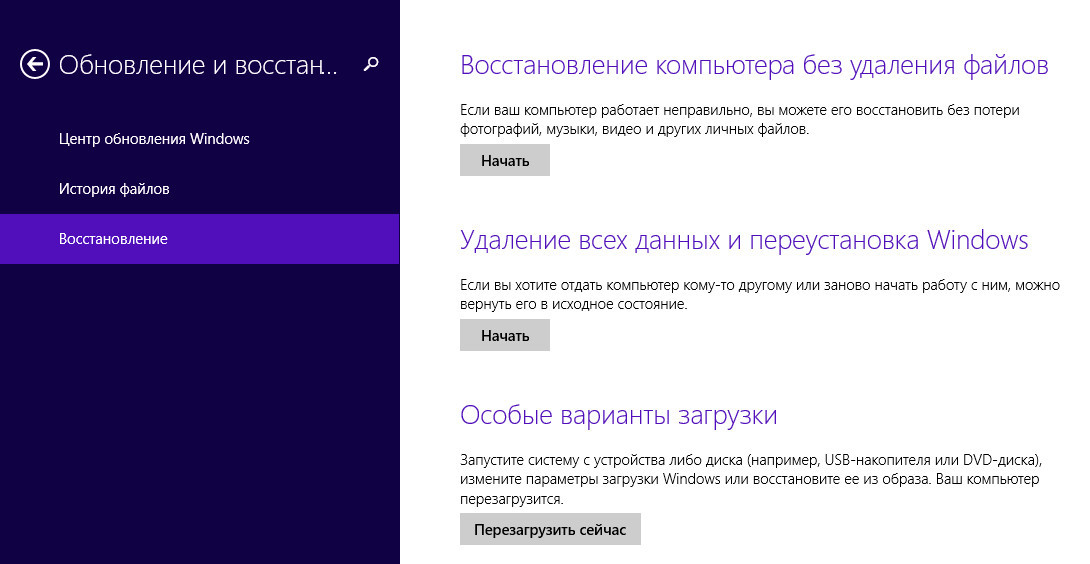Click the word DVD-диска in boot description
Screen dimensions: 1090x564
point(1001,460)
